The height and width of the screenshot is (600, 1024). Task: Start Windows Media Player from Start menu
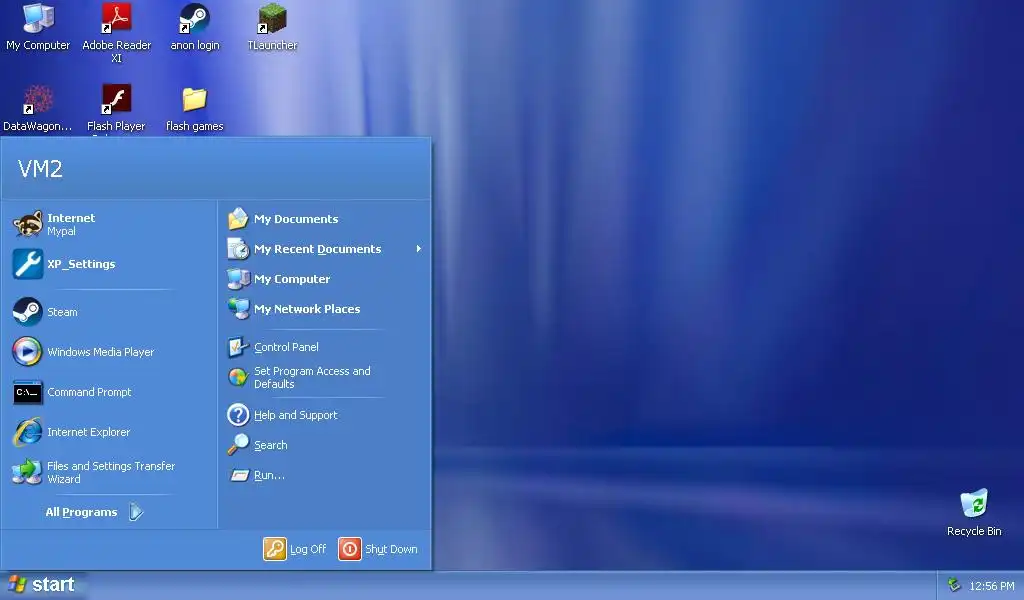(110, 352)
